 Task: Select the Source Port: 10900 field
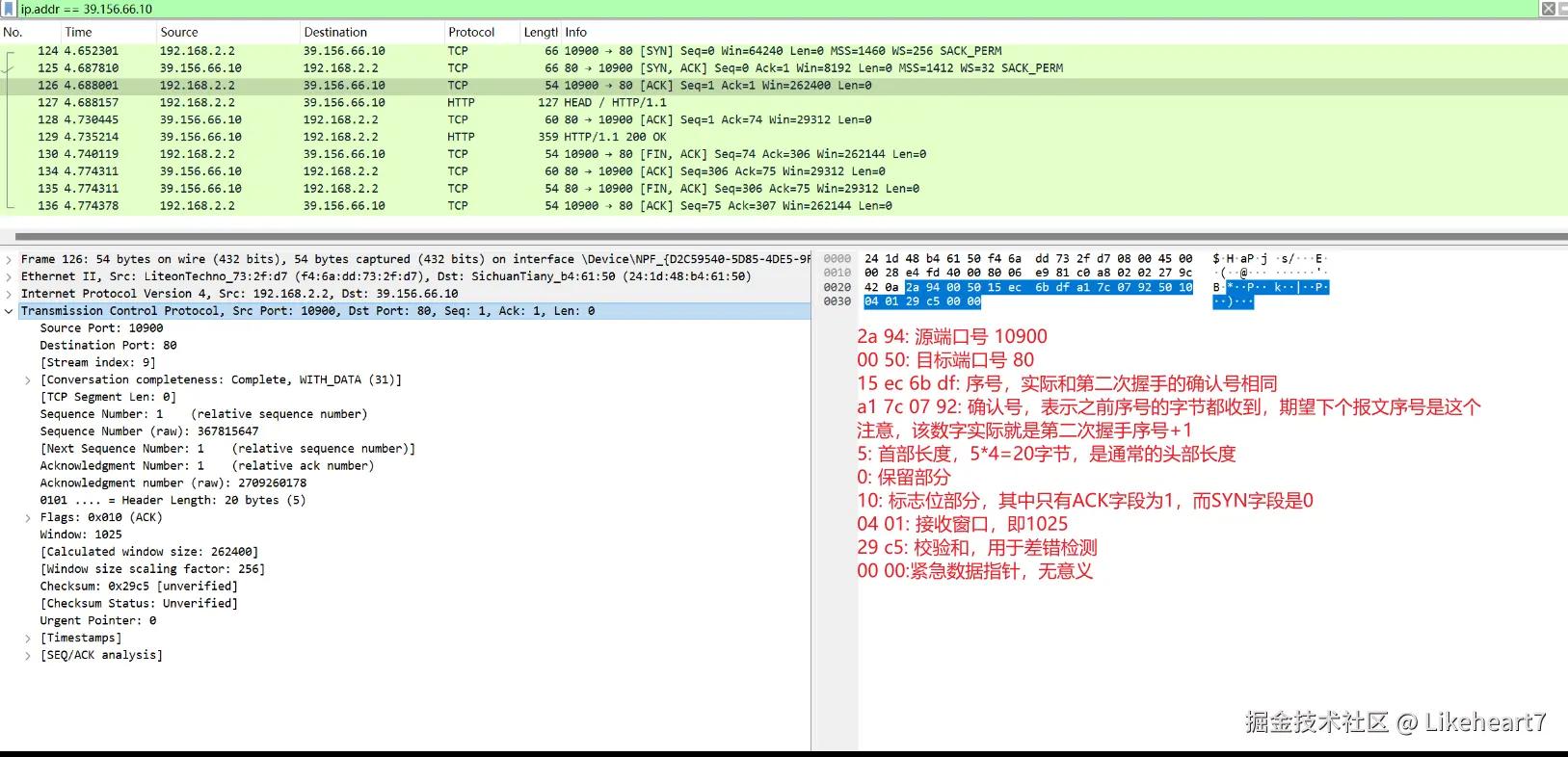[x=101, y=328]
